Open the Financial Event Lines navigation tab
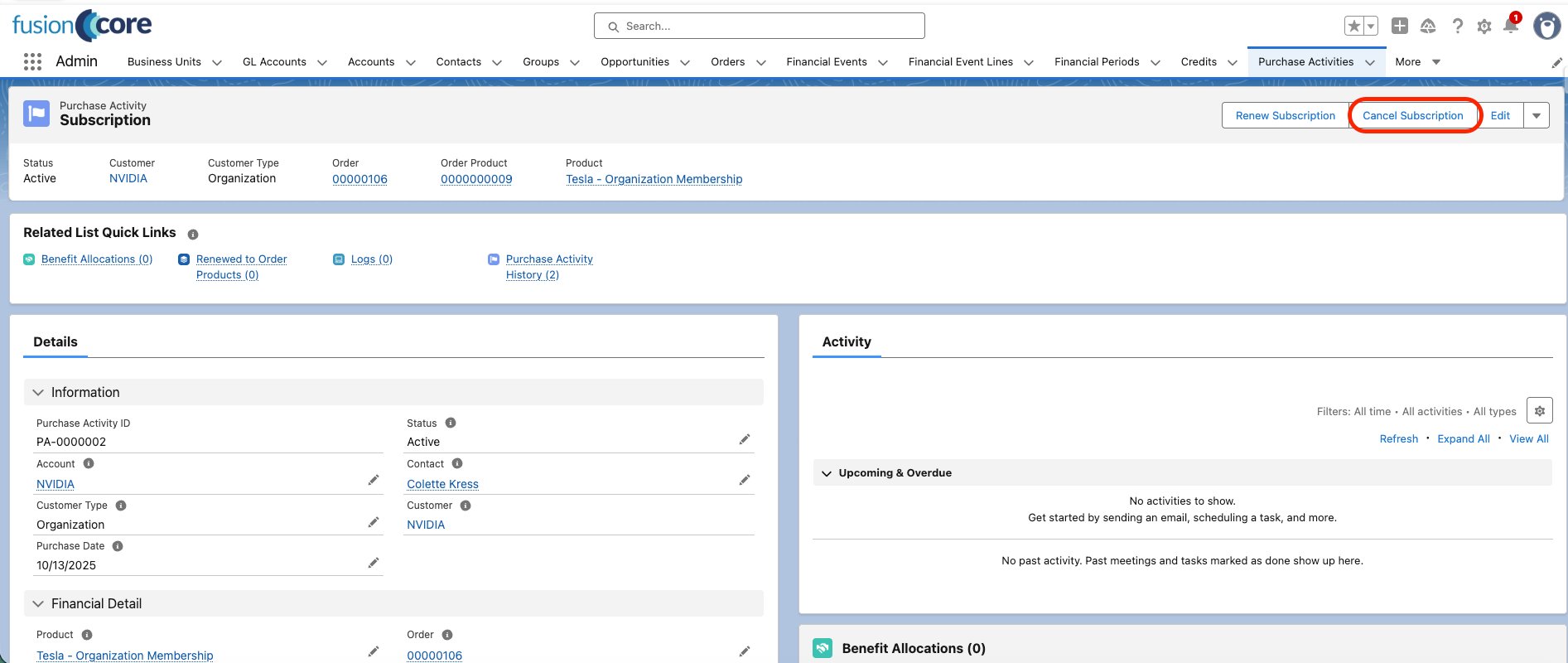The image size is (1568, 663). 960,62
